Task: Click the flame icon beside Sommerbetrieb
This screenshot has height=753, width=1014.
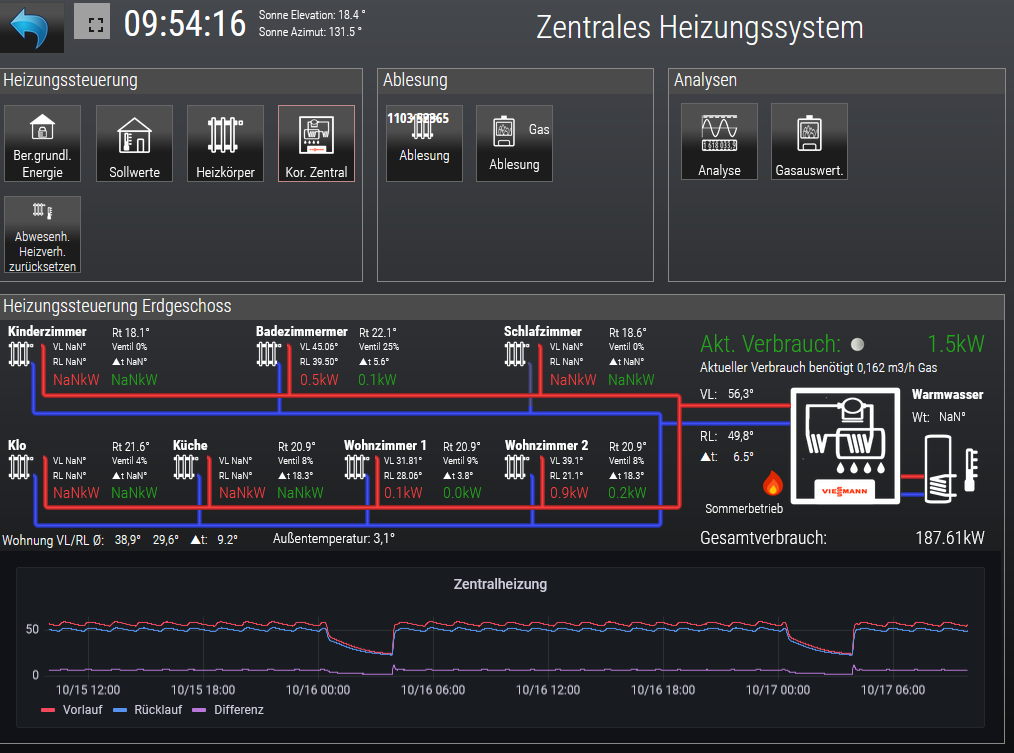Action: pyautogui.click(x=773, y=483)
